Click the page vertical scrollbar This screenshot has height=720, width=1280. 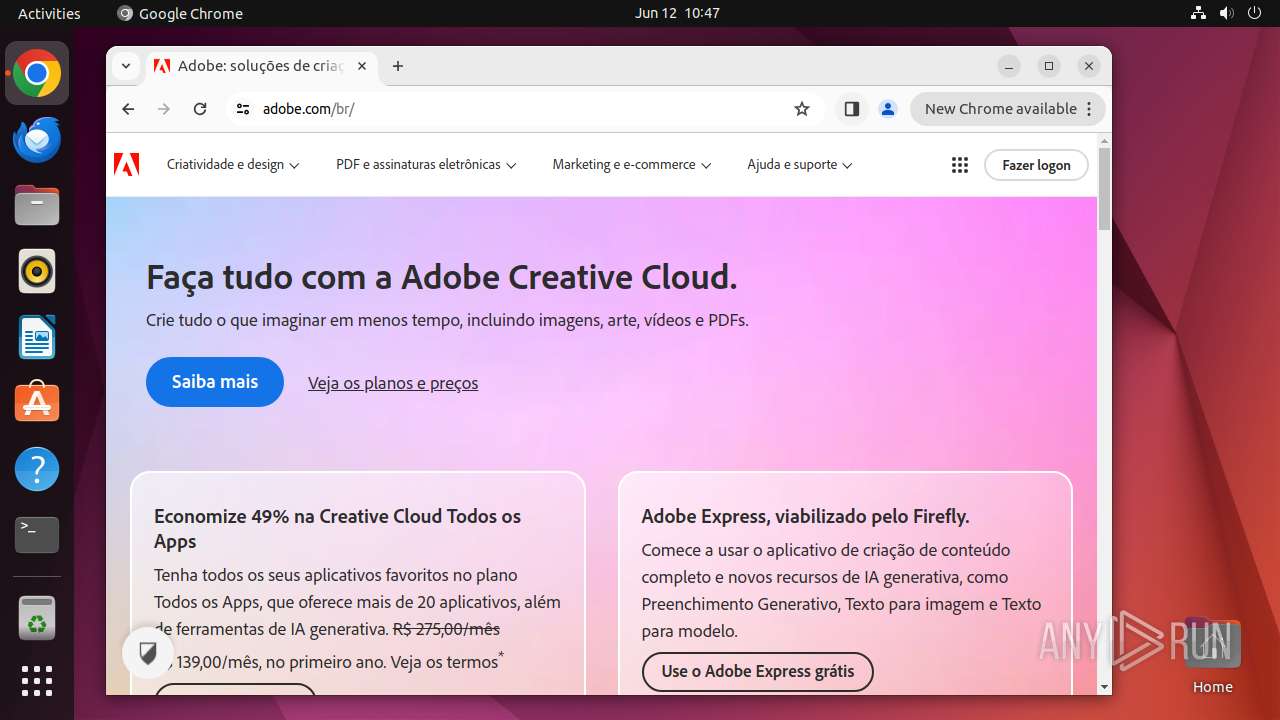click(x=1104, y=188)
